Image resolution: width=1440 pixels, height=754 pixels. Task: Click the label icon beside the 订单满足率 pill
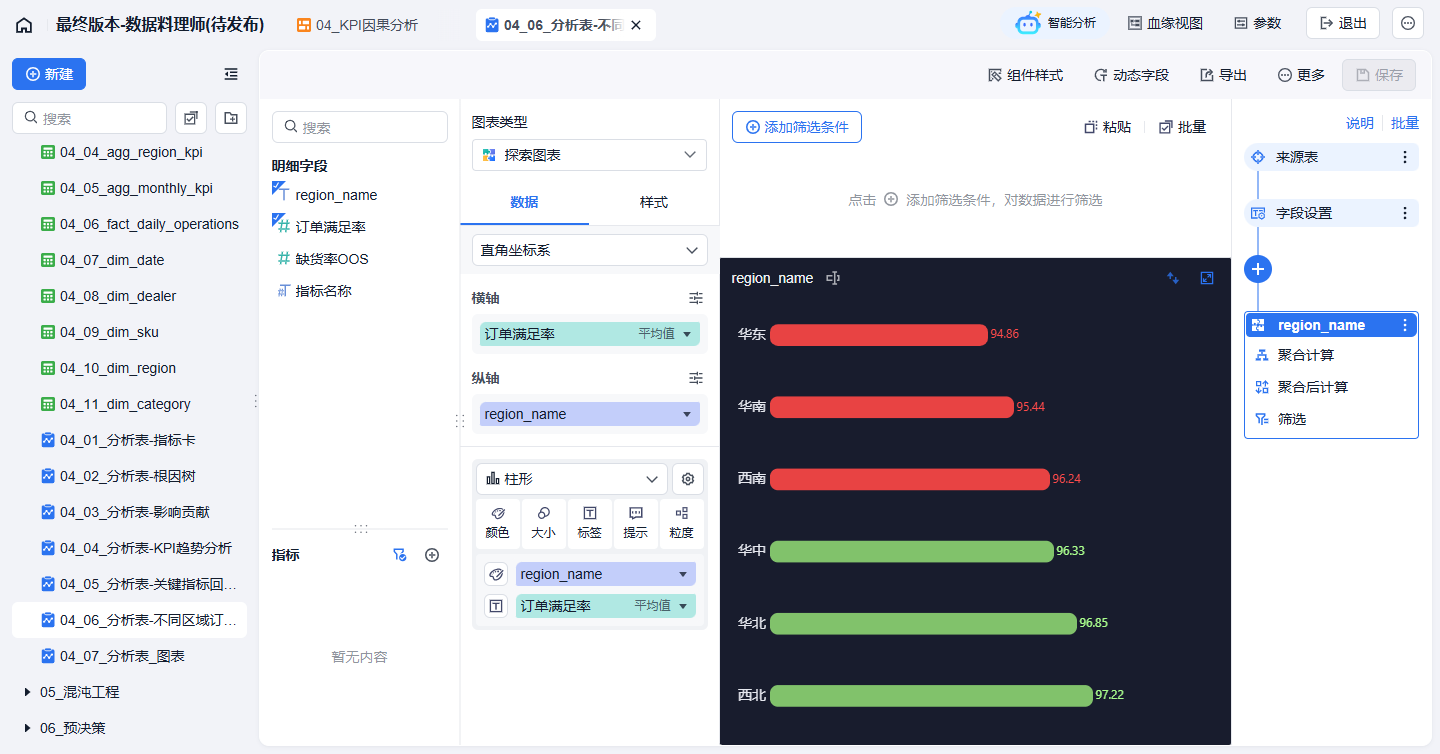click(496, 606)
